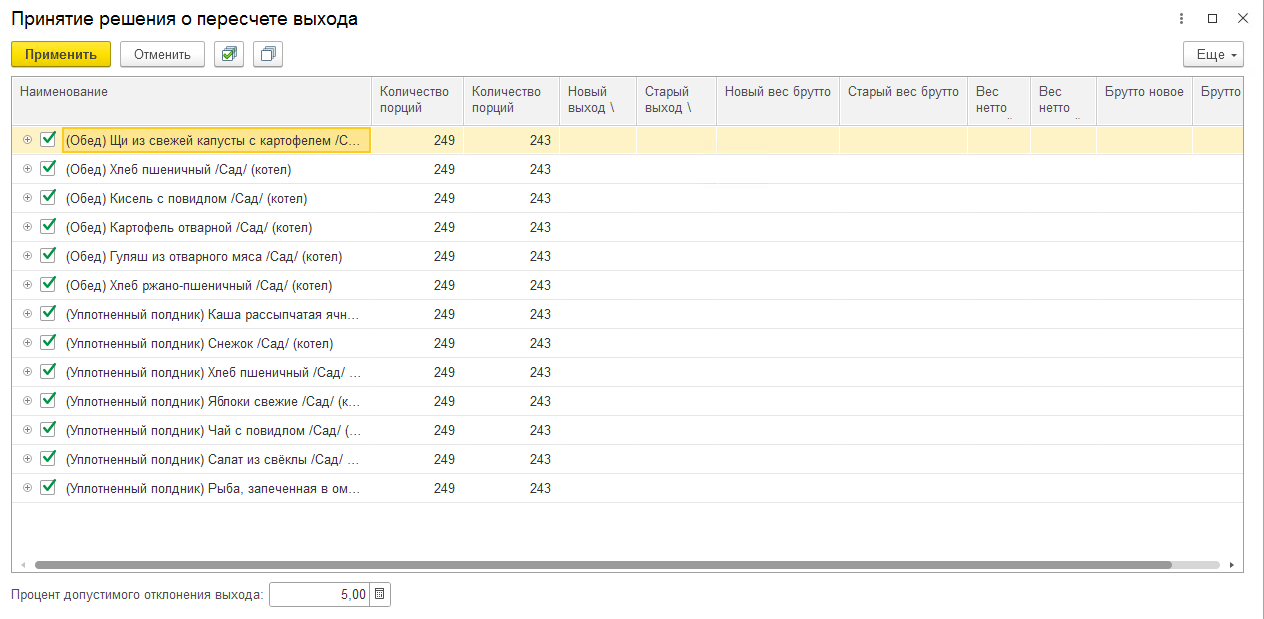Uncheck Салат из свёклы row checkbox
The width and height of the screenshot is (1264, 619).
(x=48, y=459)
